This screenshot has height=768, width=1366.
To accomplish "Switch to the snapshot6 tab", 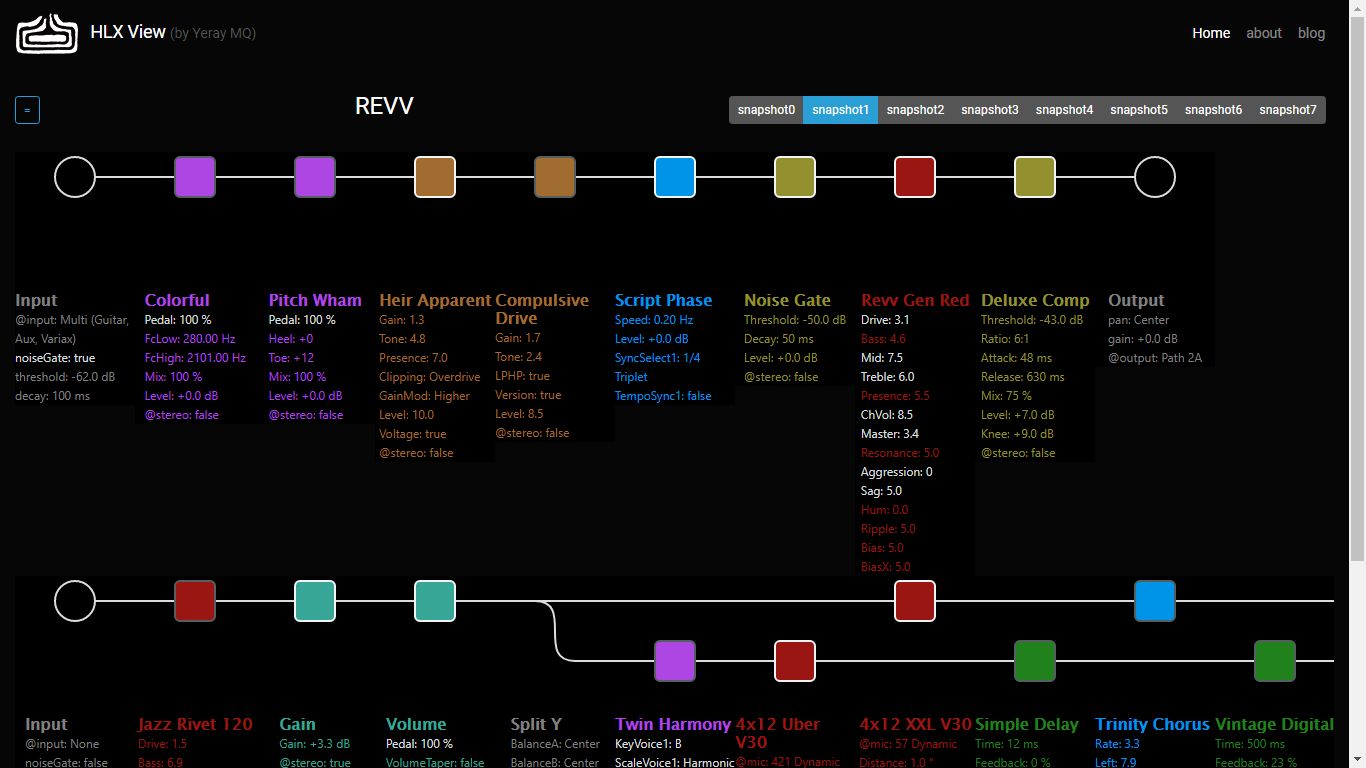I will pos(1213,110).
